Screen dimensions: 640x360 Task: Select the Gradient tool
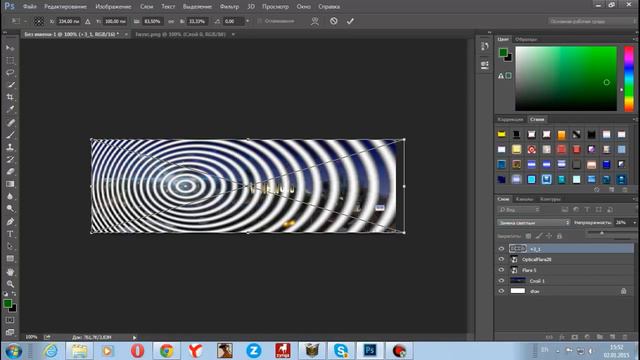10,184
